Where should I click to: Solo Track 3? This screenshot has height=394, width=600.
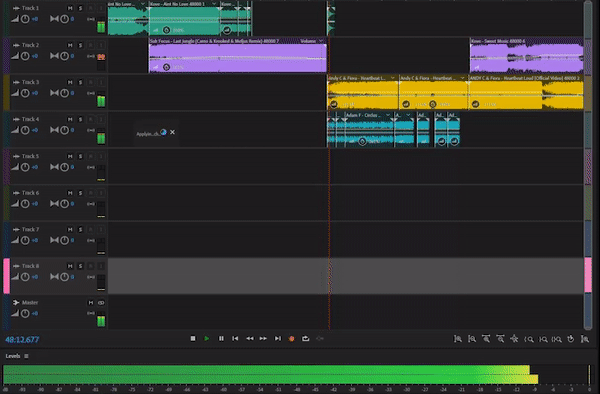80,82
